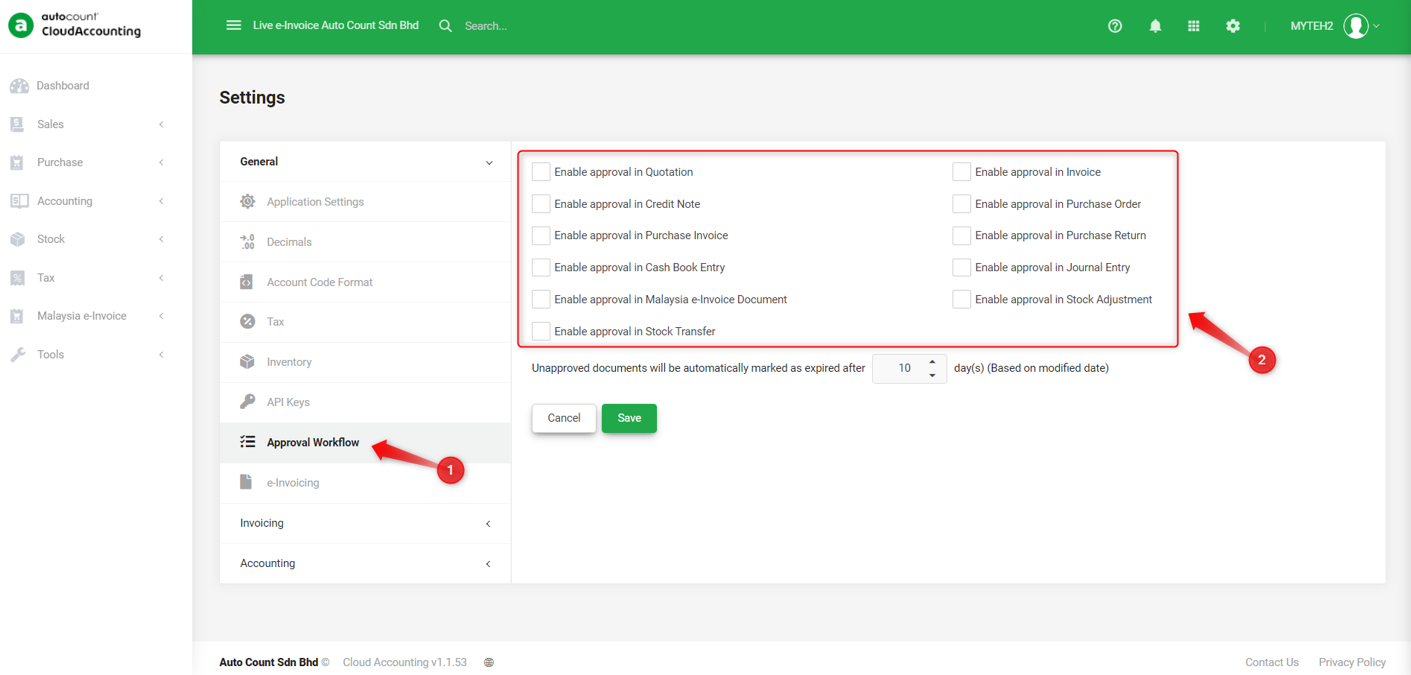1411x675 pixels.
Task: Click the Accounting icon in the sidebar
Action: coord(19,201)
